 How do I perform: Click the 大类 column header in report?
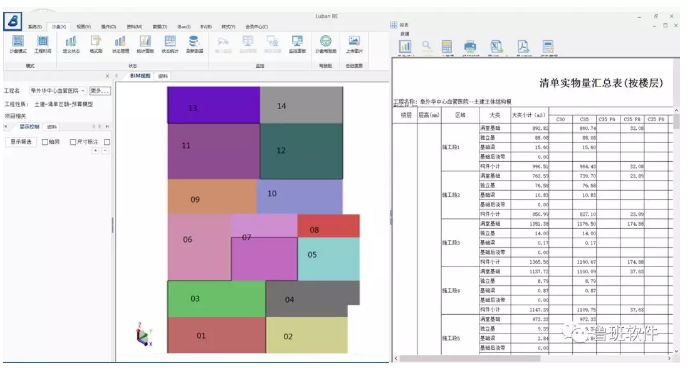[x=495, y=115]
